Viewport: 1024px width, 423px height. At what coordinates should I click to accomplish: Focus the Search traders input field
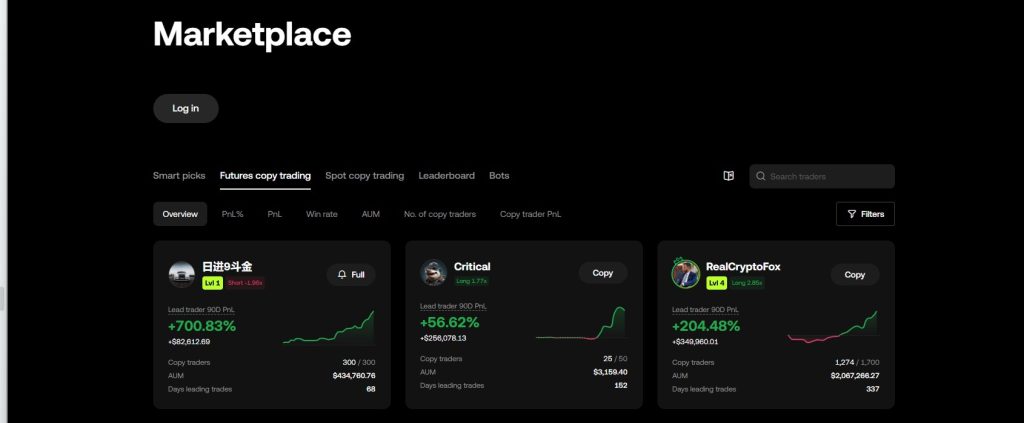[822, 176]
